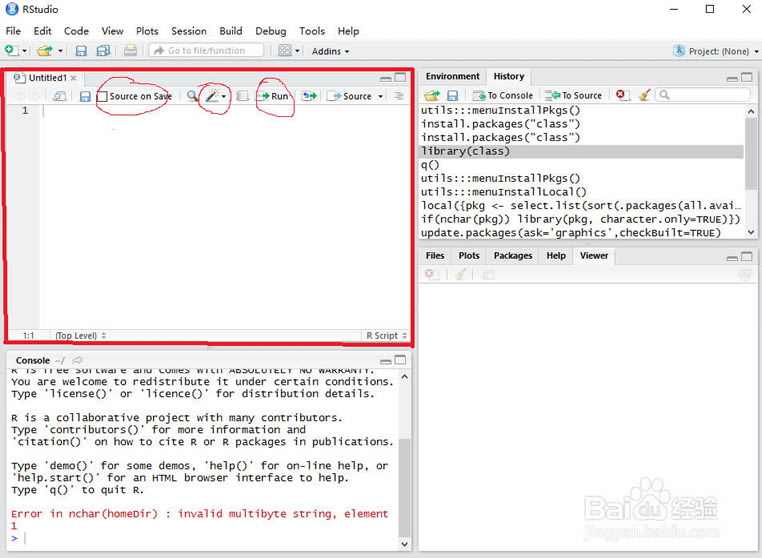Minimize the source editor pane
The image size is (762, 558).
(386, 78)
